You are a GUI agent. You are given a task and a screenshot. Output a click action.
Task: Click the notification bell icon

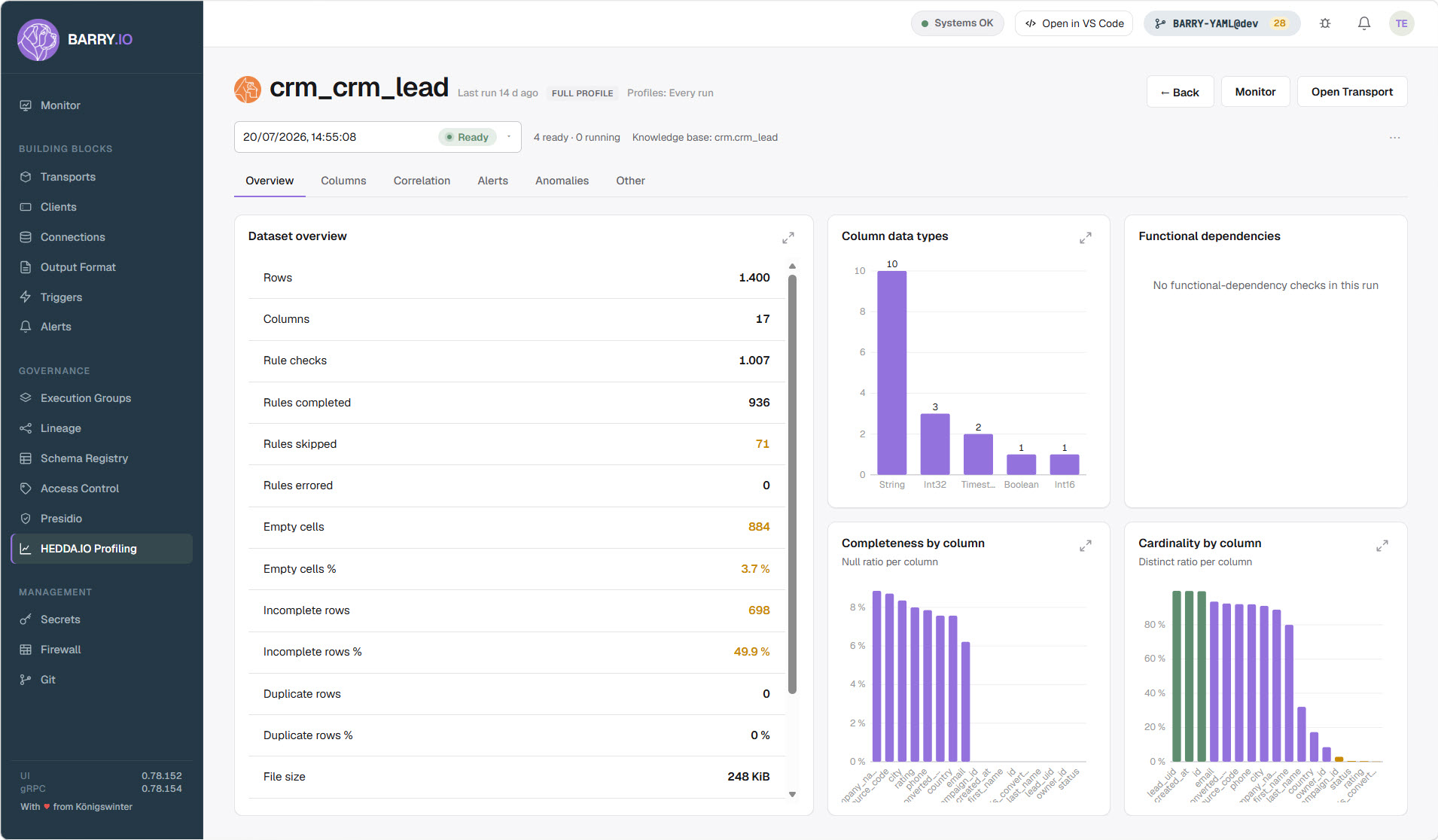[x=1363, y=23]
